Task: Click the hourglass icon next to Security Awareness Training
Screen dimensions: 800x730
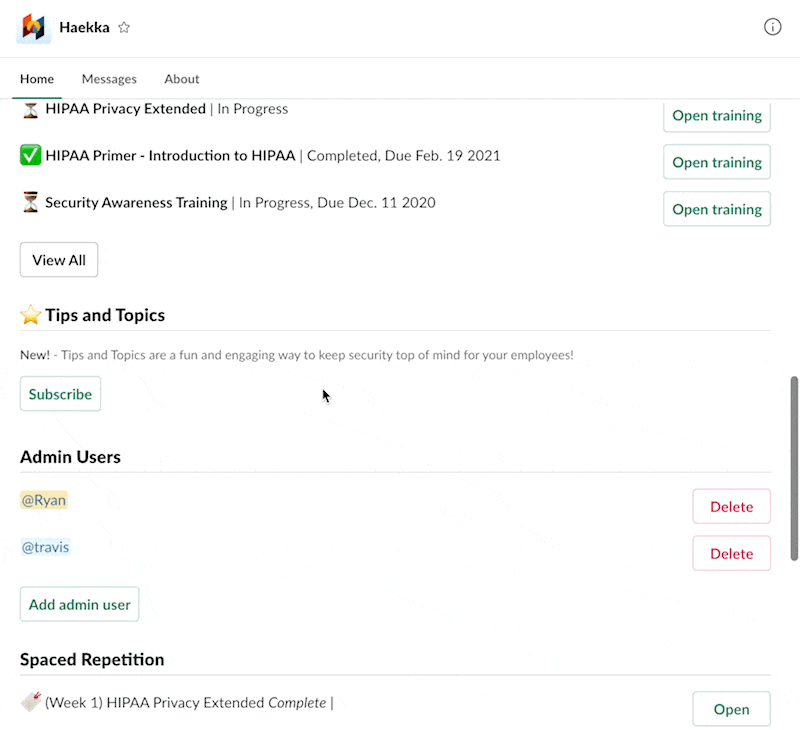Action: (x=30, y=202)
